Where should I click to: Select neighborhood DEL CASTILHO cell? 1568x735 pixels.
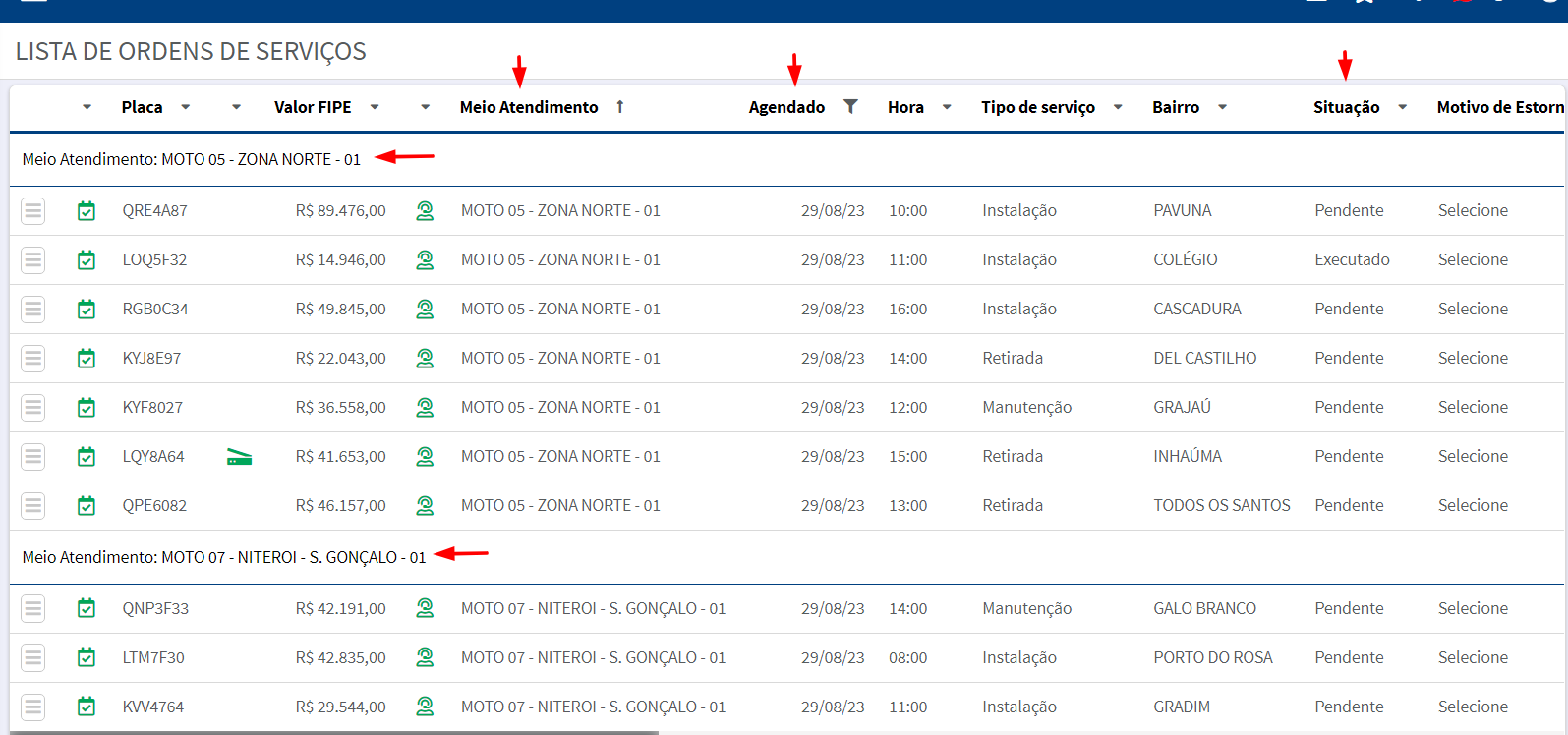pyautogui.click(x=1205, y=358)
